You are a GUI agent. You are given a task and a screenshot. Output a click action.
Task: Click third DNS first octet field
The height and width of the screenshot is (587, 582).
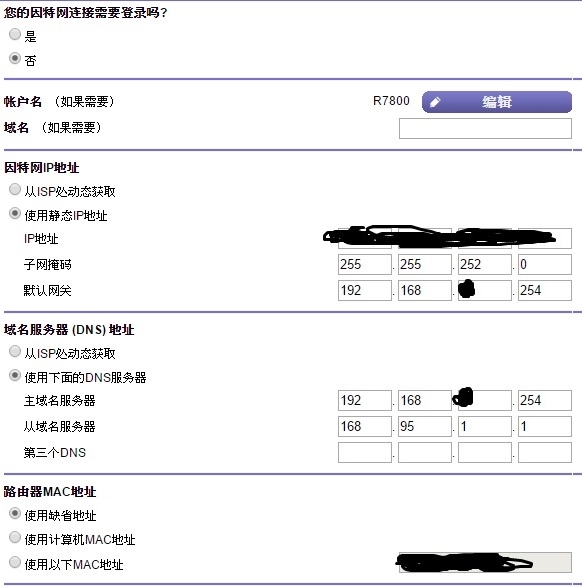pyautogui.click(x=365, y=453)
